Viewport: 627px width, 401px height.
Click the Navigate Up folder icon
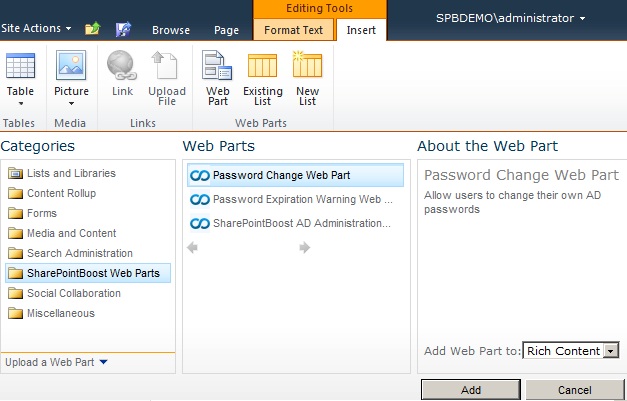click(x=92, y=29)
